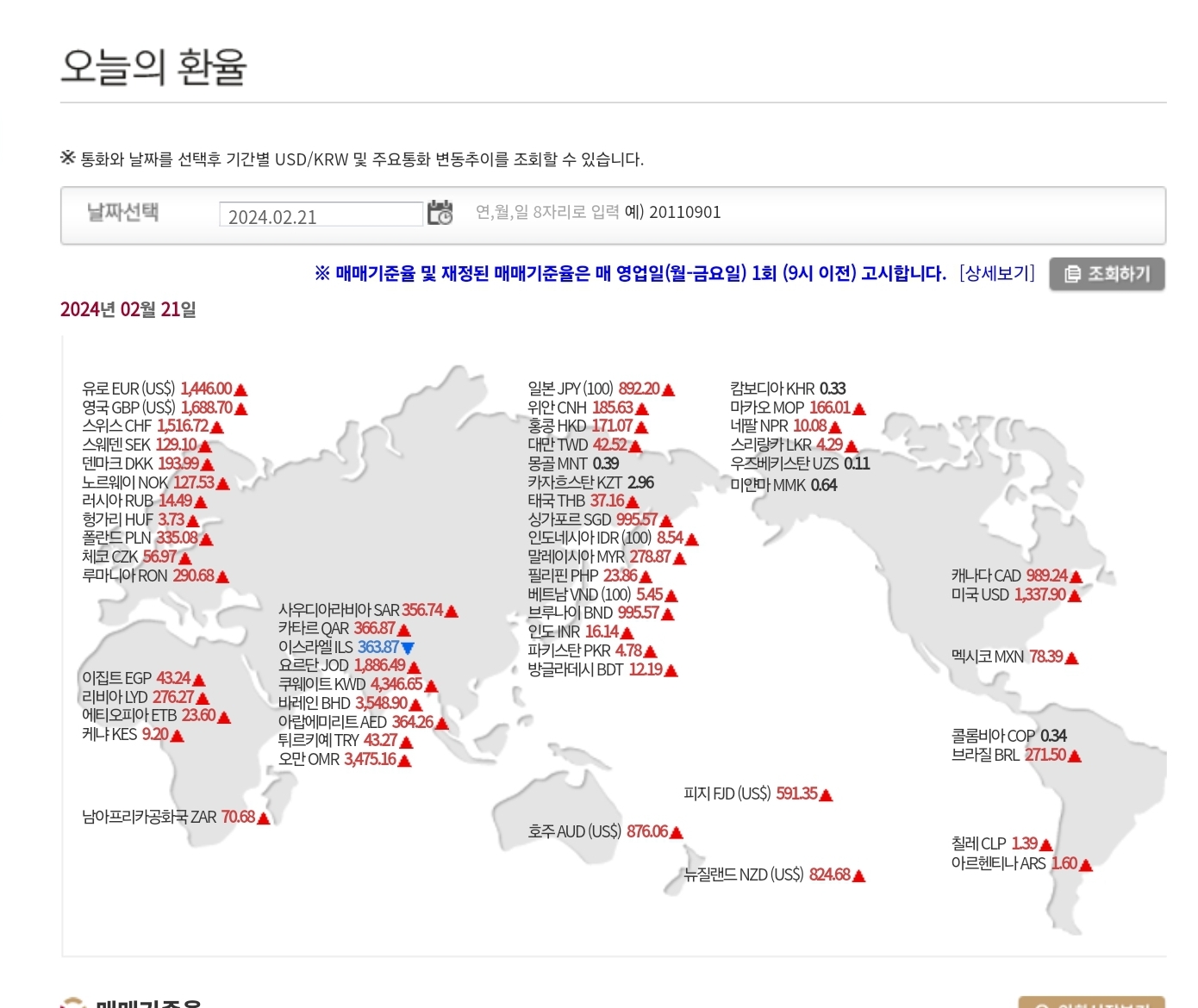This screenshot has width=1198, height=1008.
Task: Click 캐나다 CAD rate 989.24
Action: tap(1047, 576)
